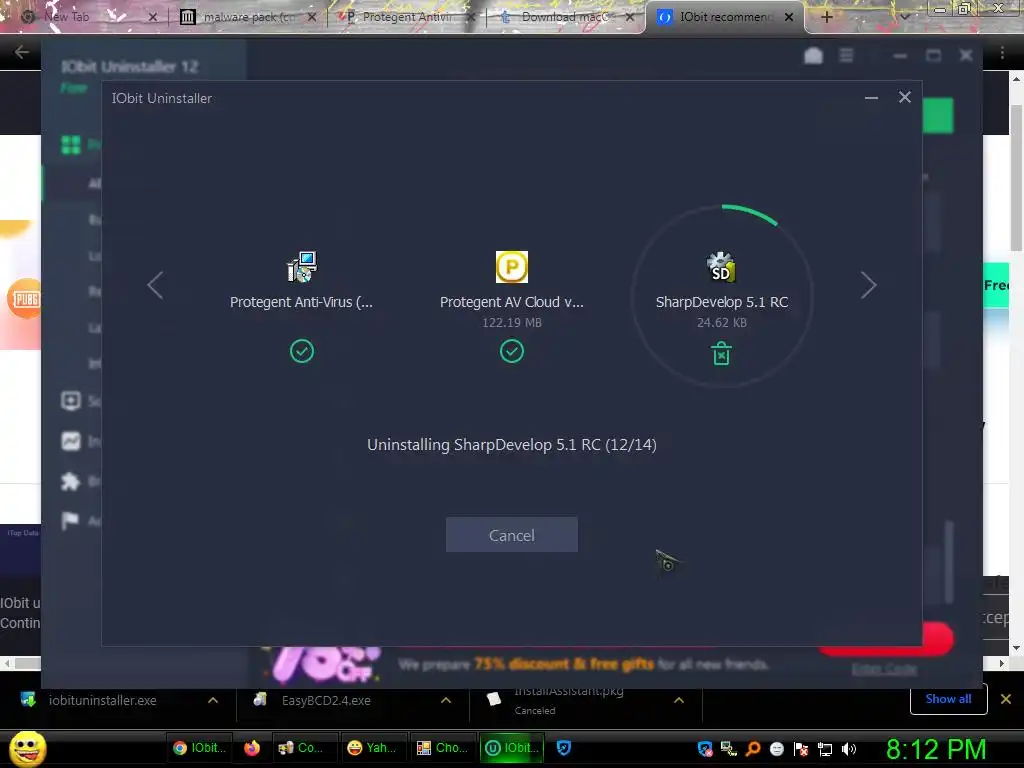Viewport: 1024px width, 768px height.
Task: Click the canceled InstallAssistant.pkg download
Action: 568,700
